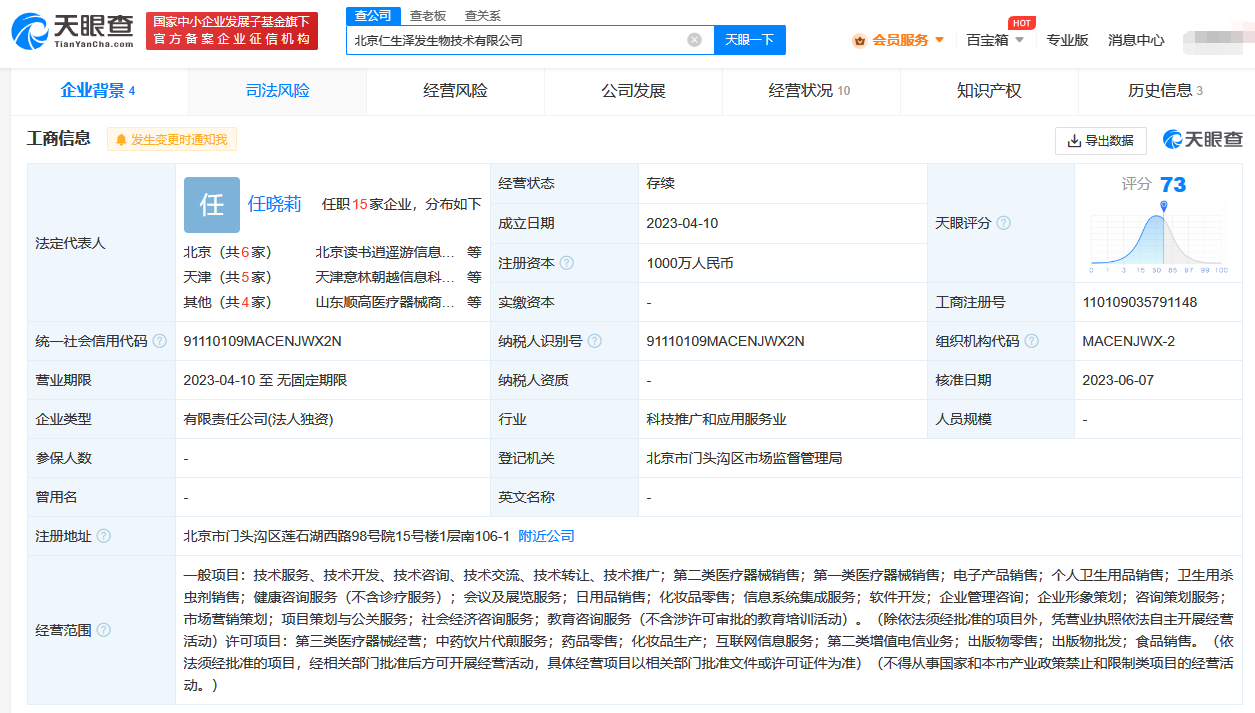
Task: Click the 工商信息 section heading
Action: pyautogui.click(x=59, y=139)
